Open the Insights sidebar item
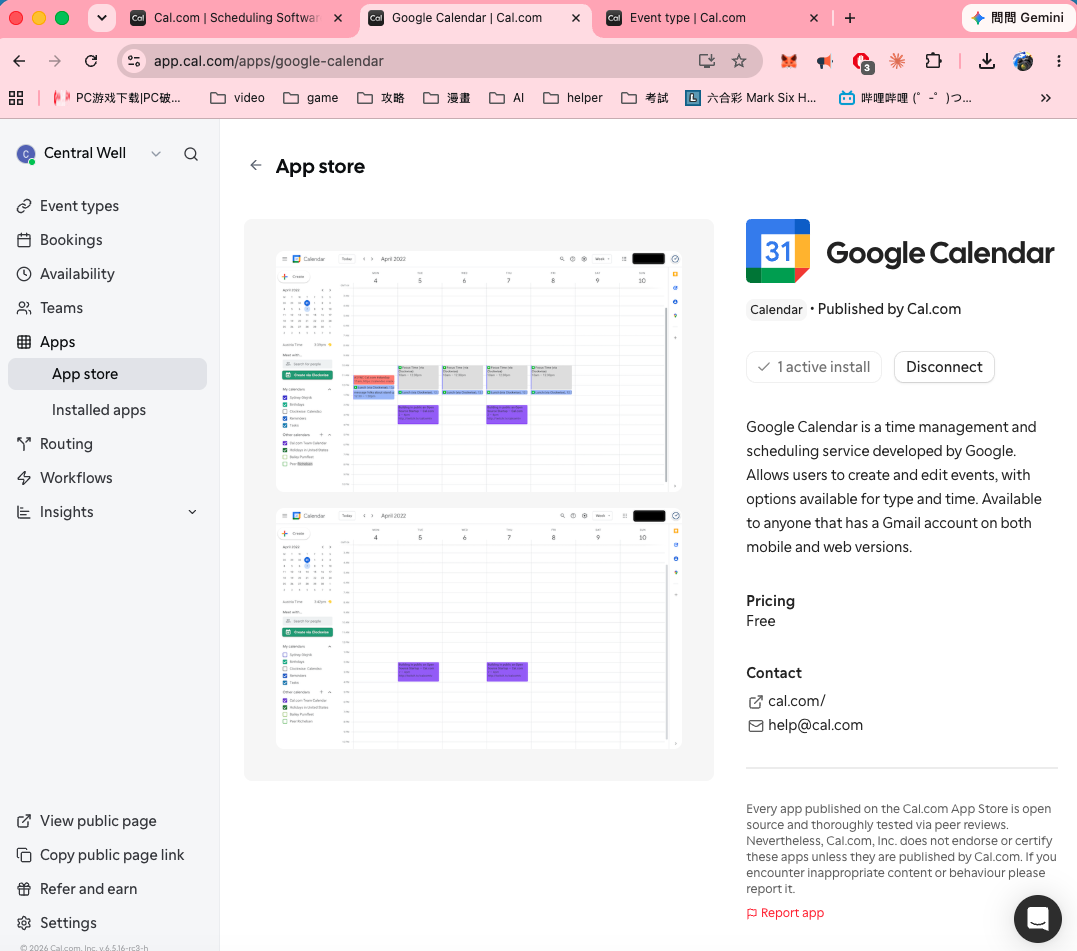This screenshot has height=951, width=1077. pos(67,512)
